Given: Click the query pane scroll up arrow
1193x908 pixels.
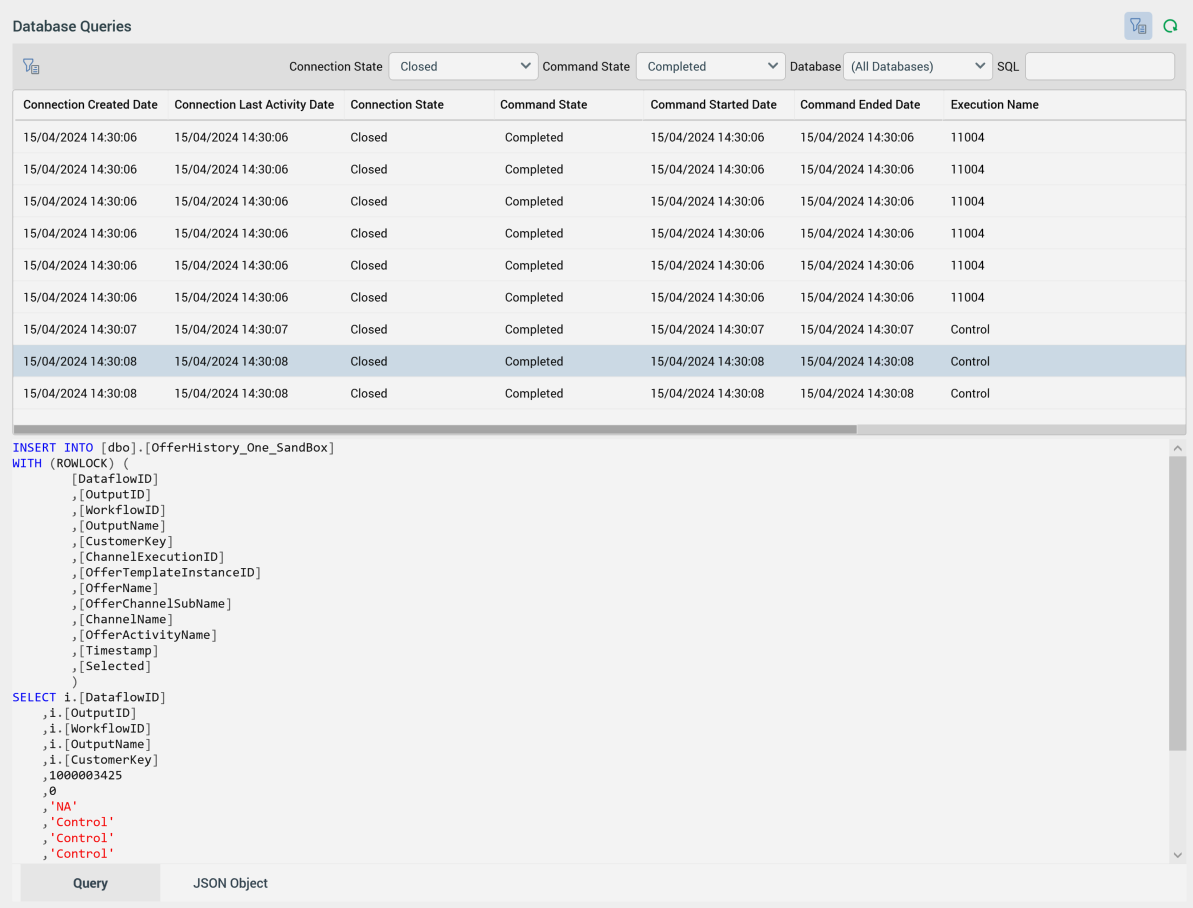Looking at the screenshot, I should [1177, 449].
